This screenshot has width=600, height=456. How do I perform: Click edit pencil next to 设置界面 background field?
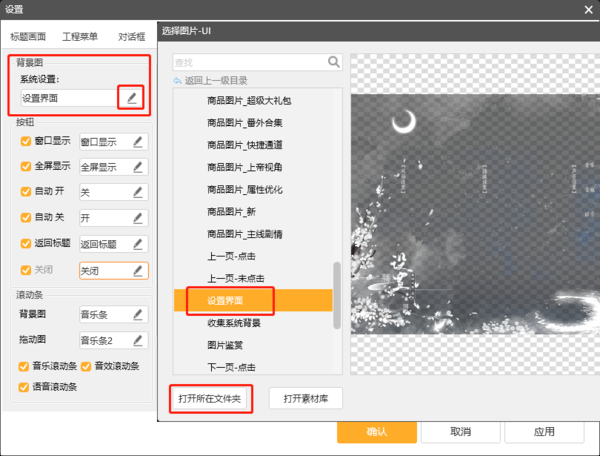tap(131, 98)
